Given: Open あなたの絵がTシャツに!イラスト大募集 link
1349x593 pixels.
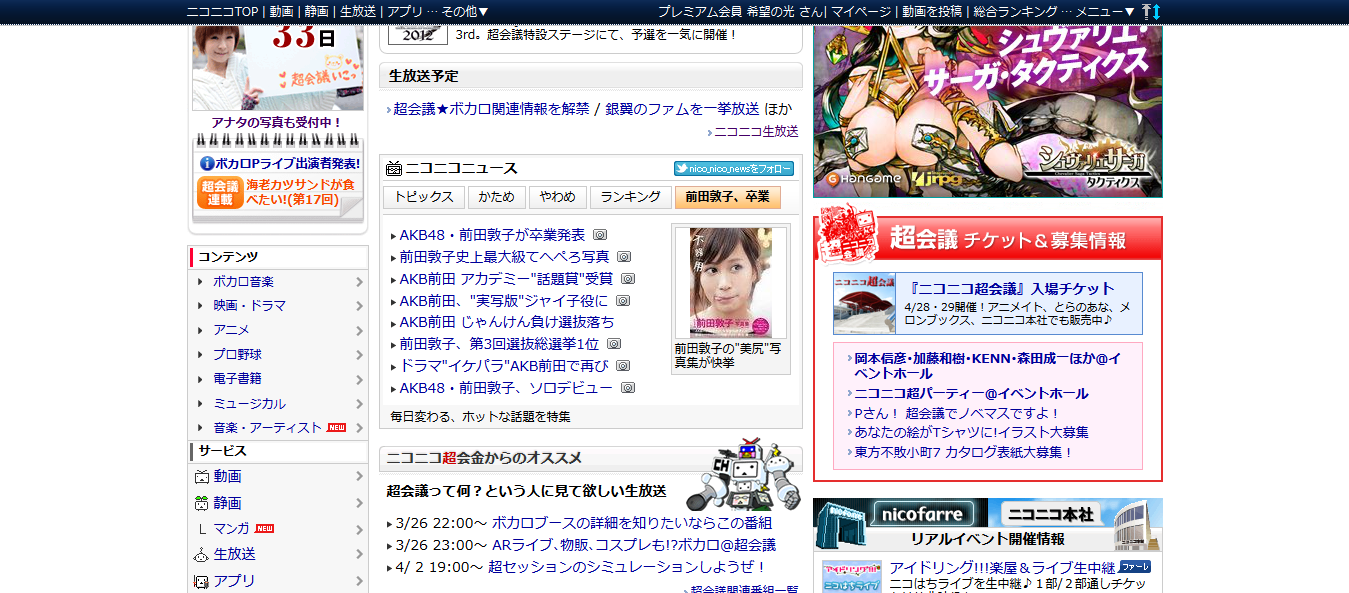Looking at the screenshot, I should pos(971,432).
